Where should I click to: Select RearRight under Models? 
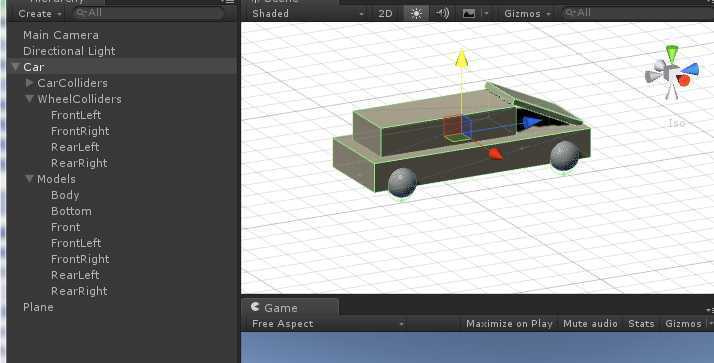click(x=79, y=291)
